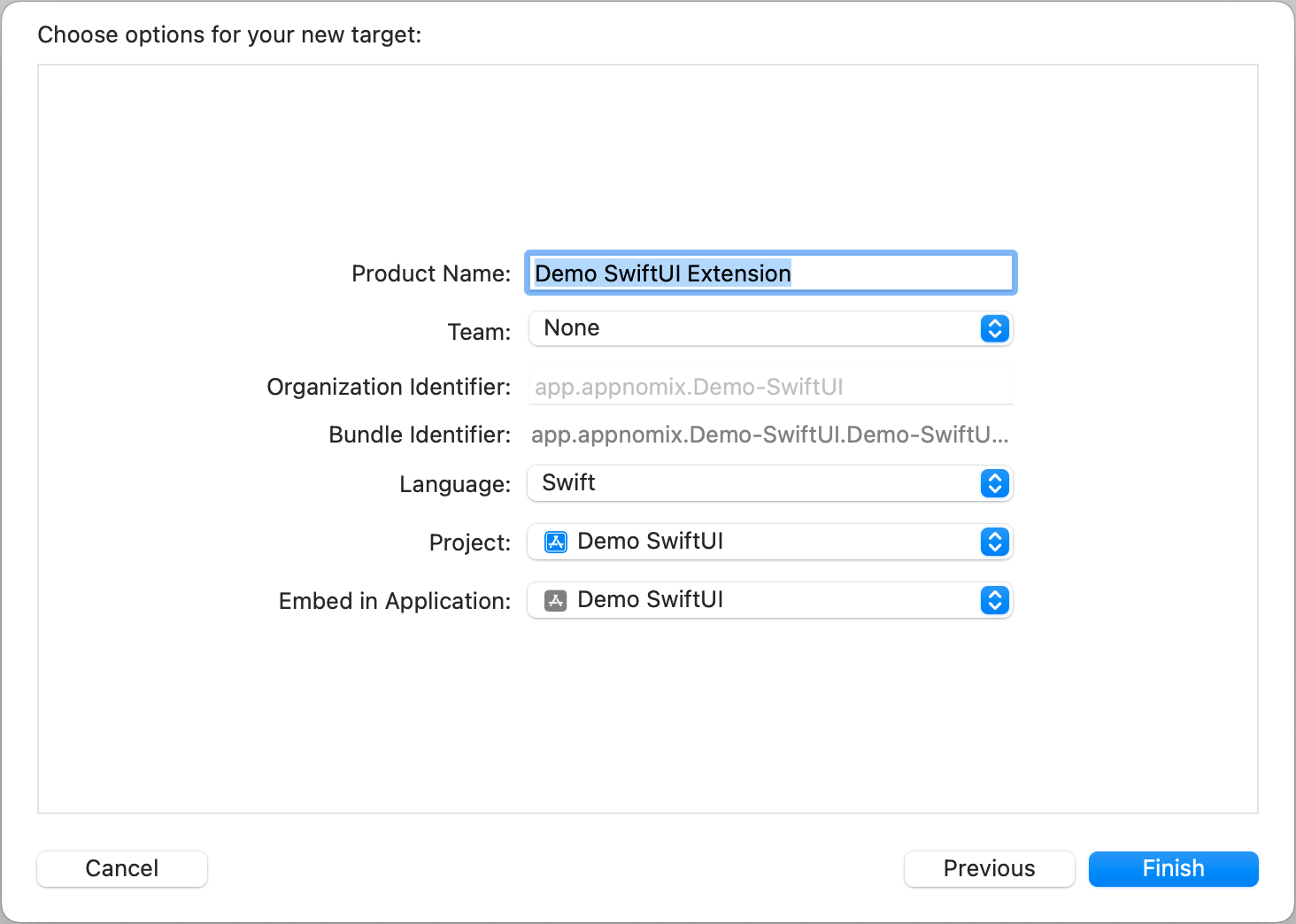Click the Embed in Application popup arrows
The height and width of the screenshot is (924, 1296).
pyautogui.click(x=994, y=600)
